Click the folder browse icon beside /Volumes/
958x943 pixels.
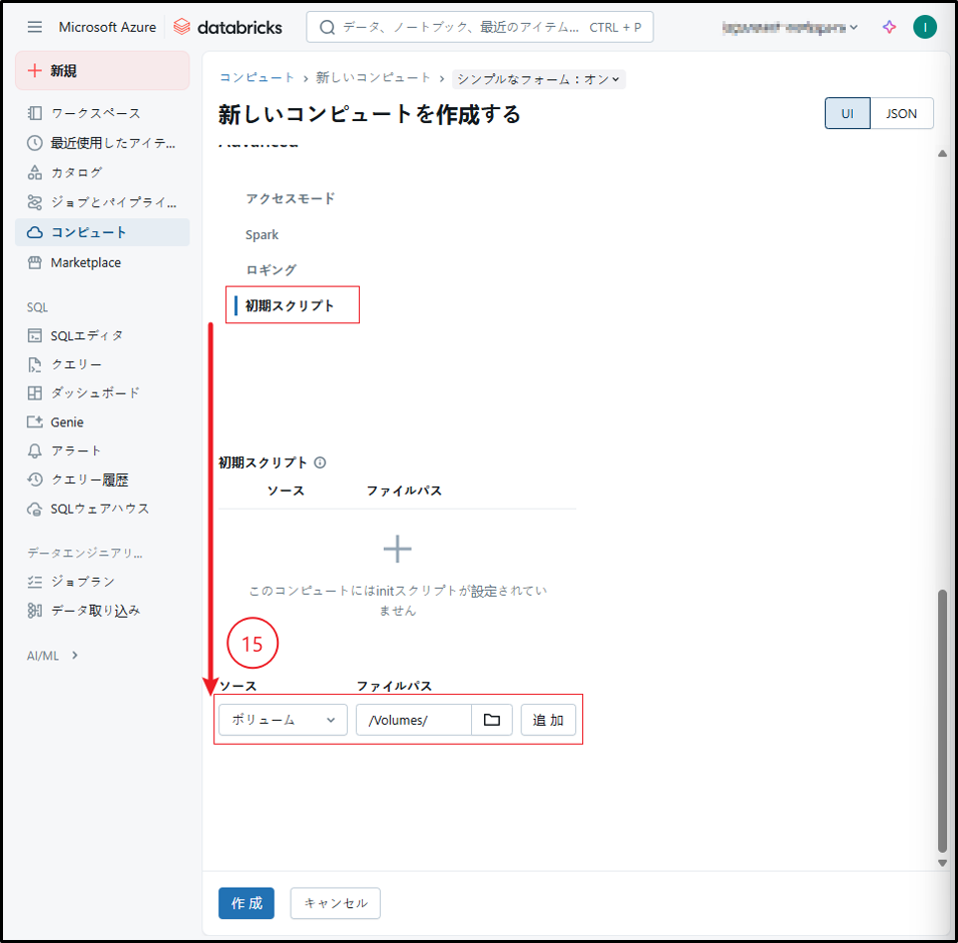[x=492, y=720]
